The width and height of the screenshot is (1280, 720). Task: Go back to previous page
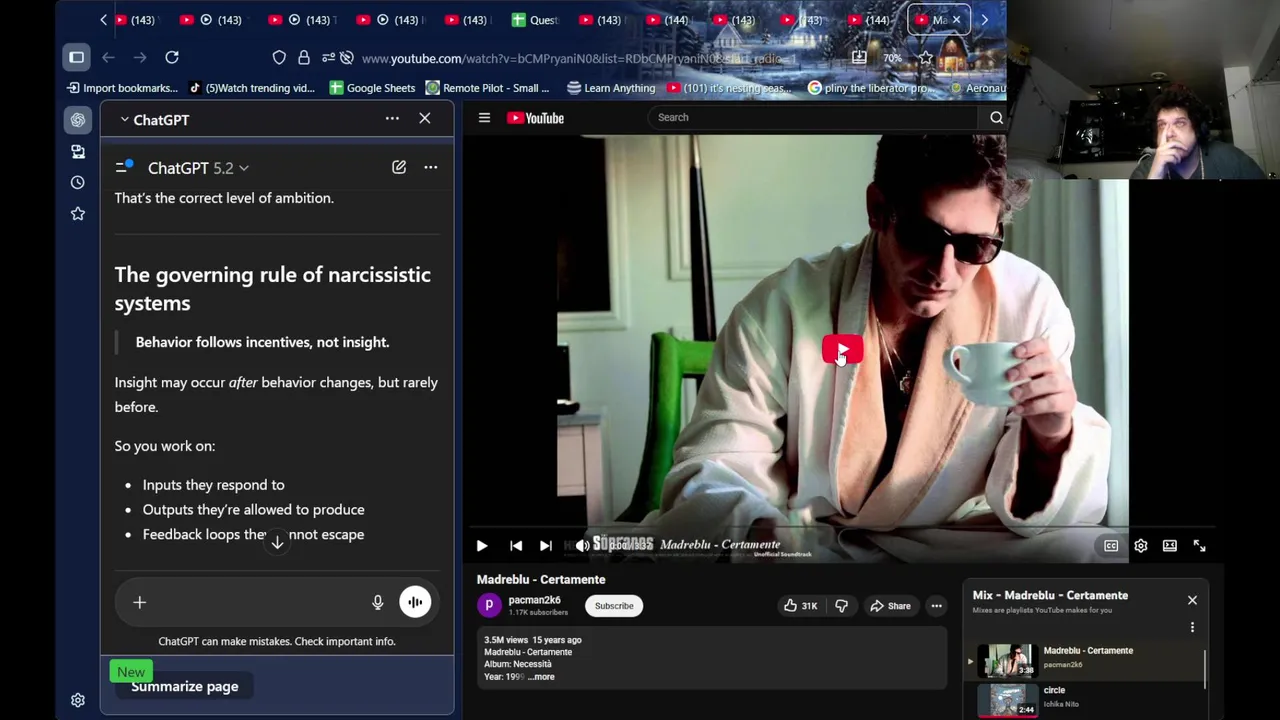pos(108,57)
